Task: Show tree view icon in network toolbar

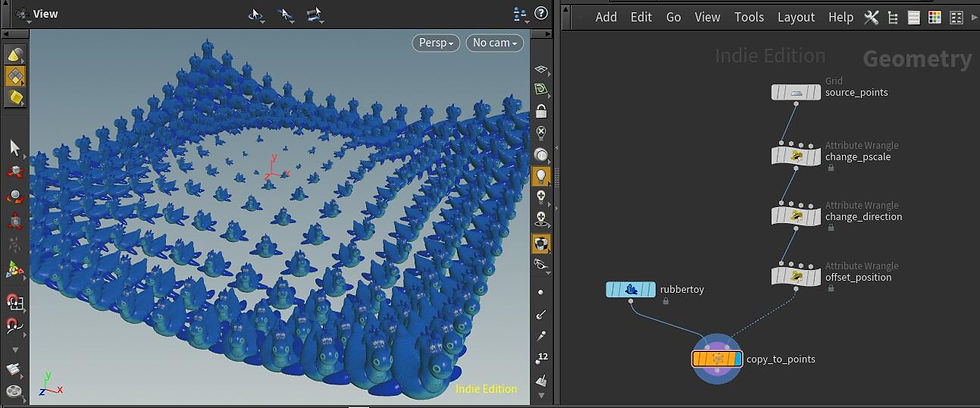Action: point(893,17)
